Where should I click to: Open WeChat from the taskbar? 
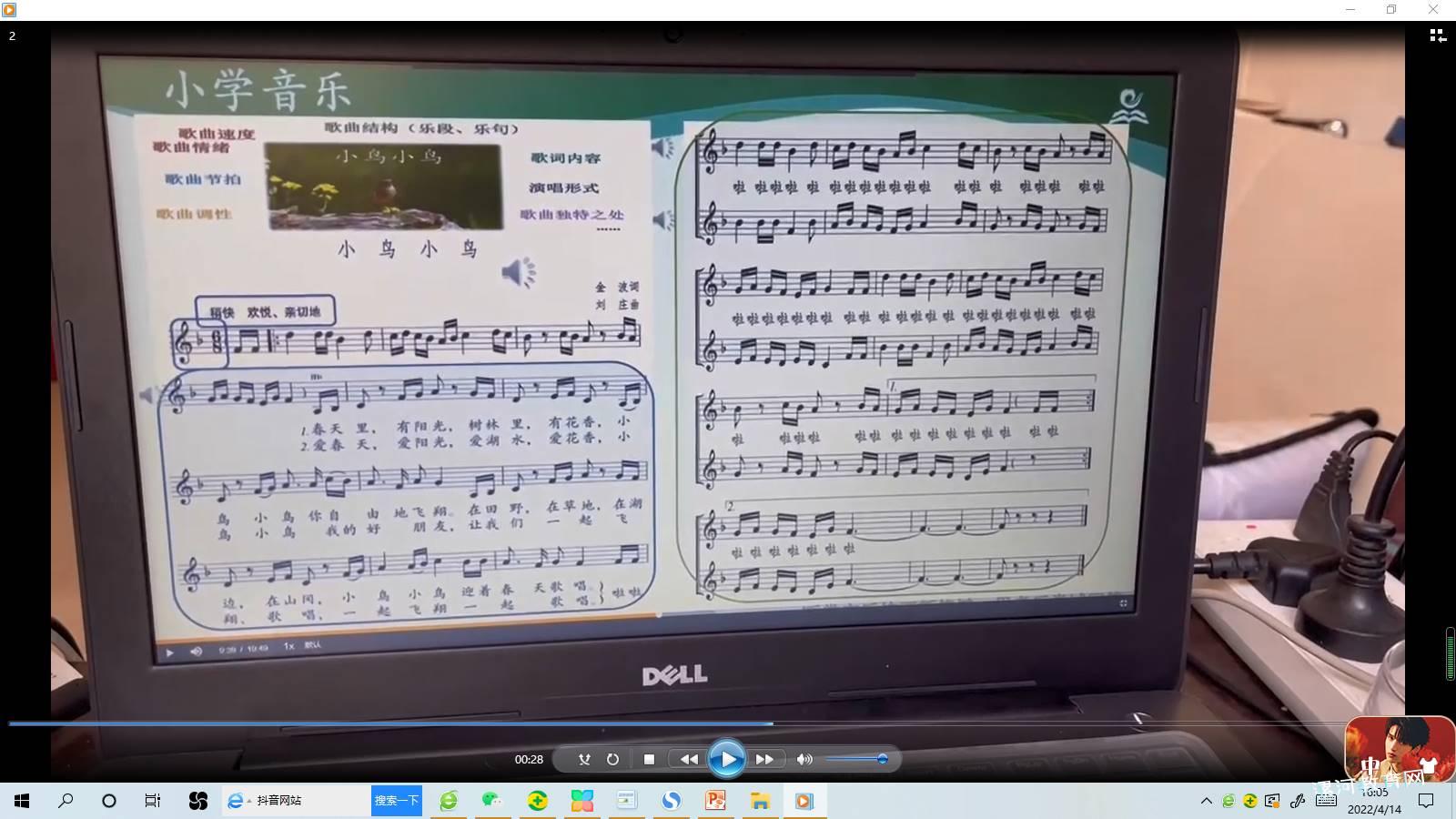point(491,801)
